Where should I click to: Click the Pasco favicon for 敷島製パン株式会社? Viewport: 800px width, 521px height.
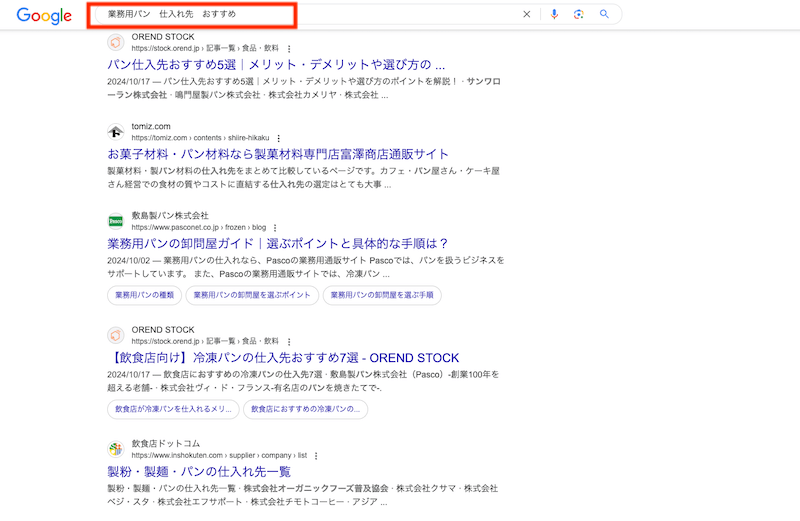116,221
